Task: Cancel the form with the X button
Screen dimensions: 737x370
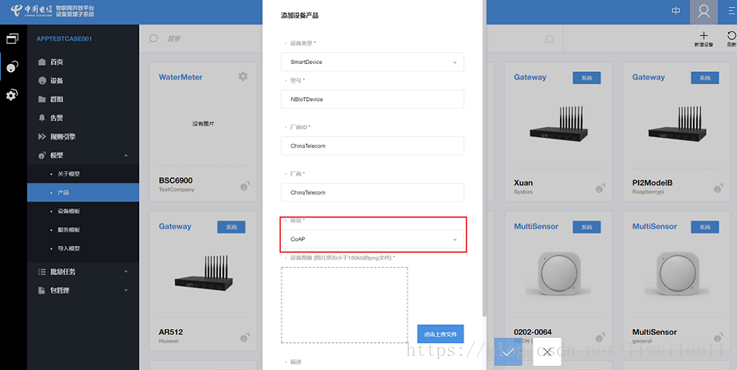Action: point(547,352)
